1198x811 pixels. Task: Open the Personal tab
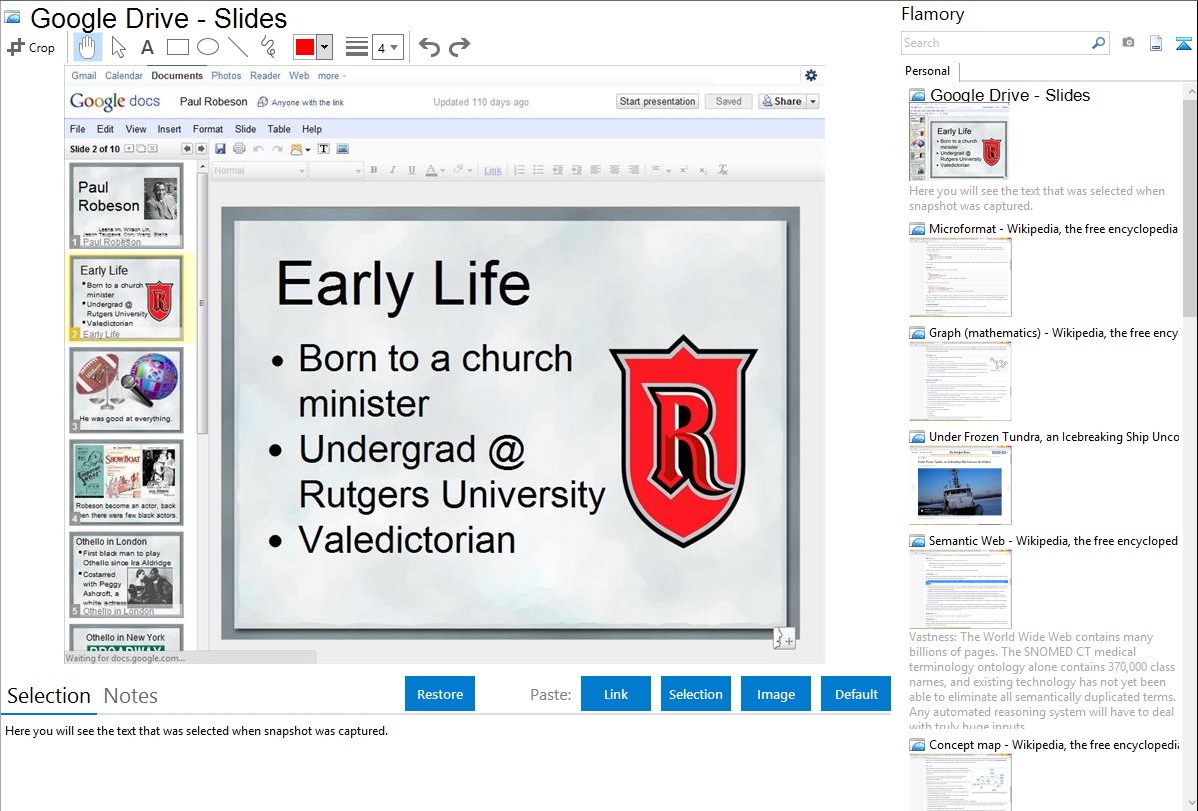[928, 71]
